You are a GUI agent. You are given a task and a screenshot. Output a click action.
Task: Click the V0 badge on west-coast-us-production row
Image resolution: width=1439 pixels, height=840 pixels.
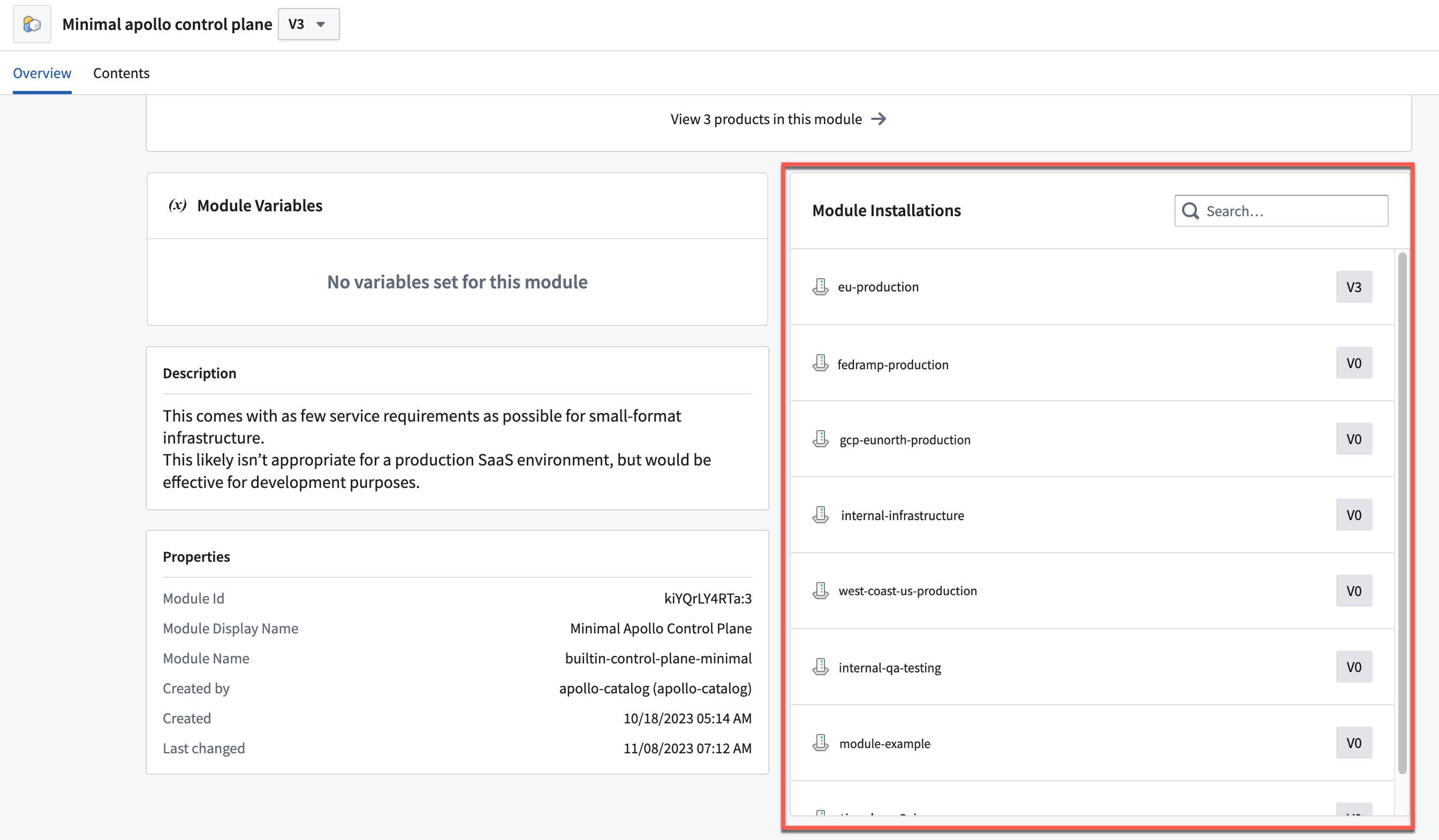point(1353,591)
